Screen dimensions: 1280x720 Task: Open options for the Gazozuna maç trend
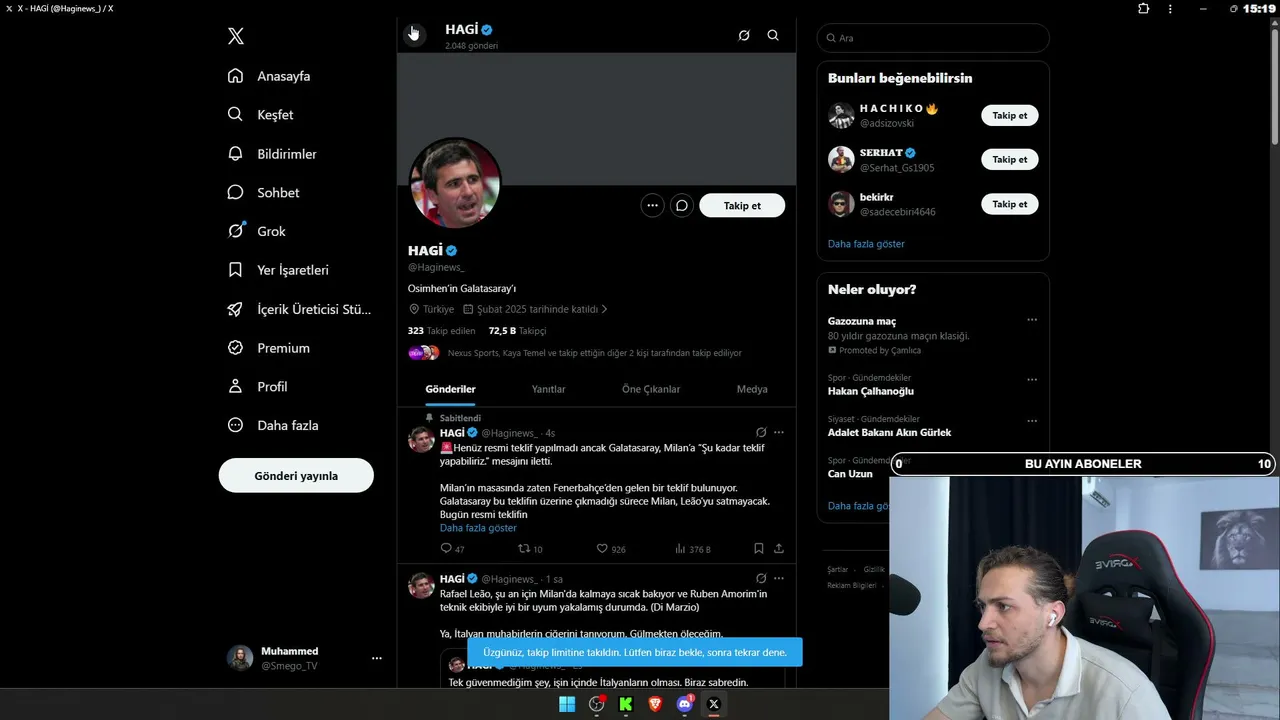click(x=1032, y=320)
